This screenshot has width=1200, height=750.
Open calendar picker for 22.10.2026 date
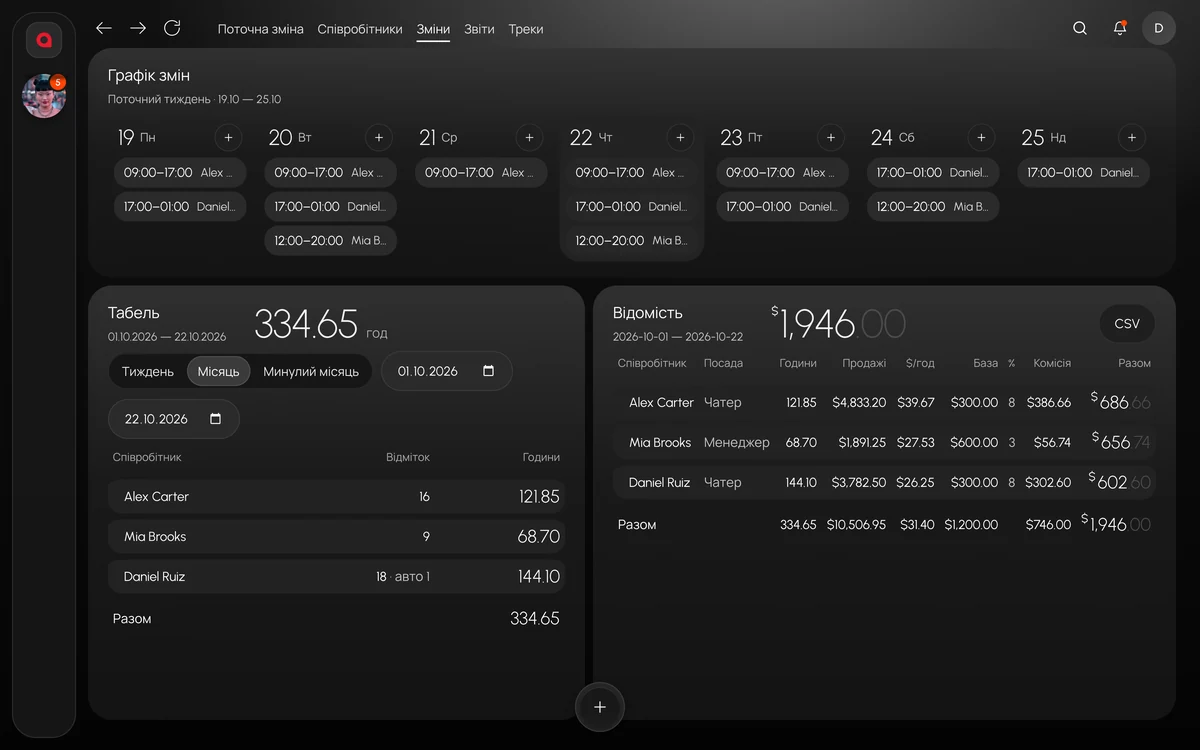[216, 419]
